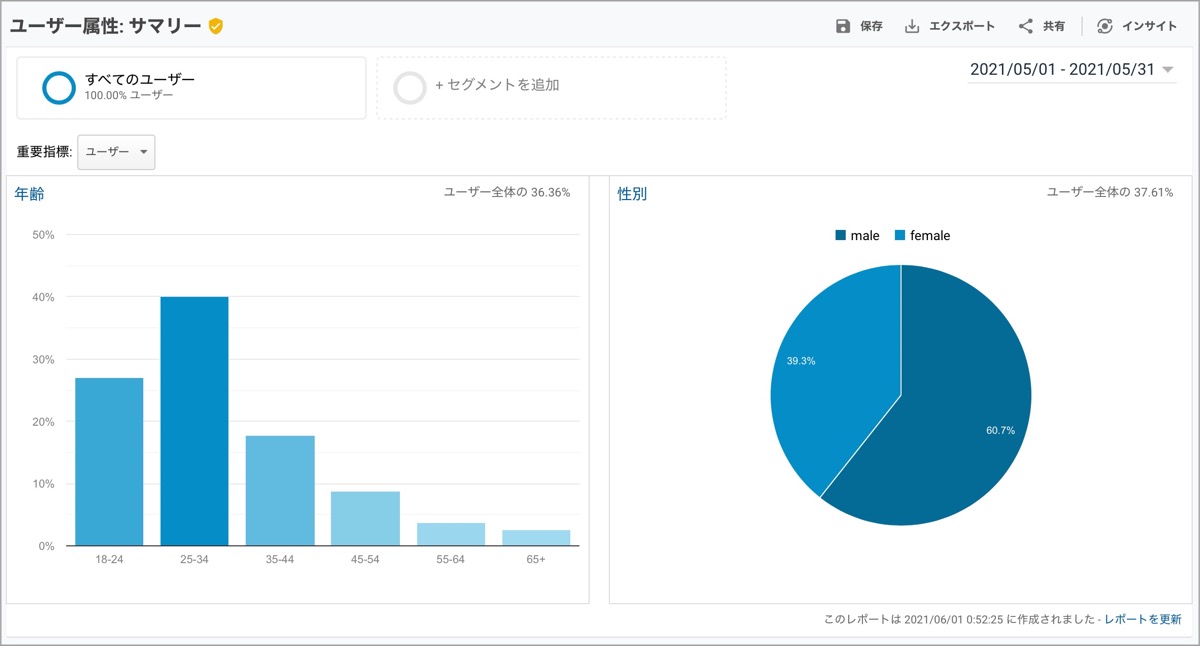Click the ユーザー属性: サマリー page title
Viewport: 1200px width, 646px height.
pyautogui.click(x=106, y=27)
